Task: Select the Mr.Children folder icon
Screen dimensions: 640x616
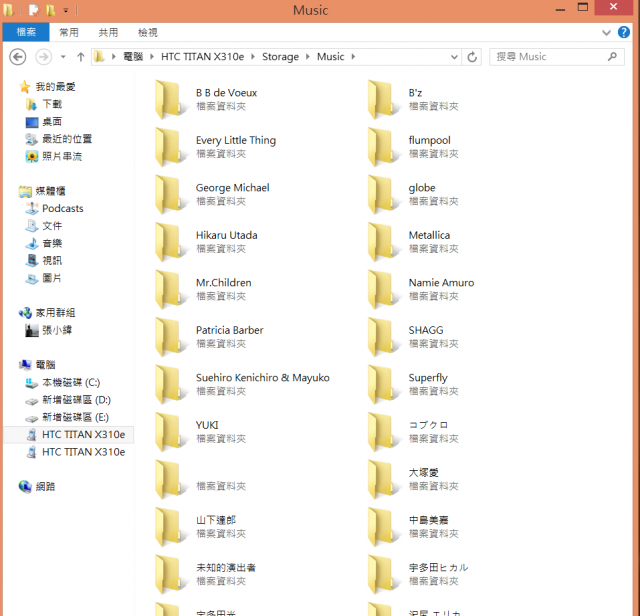Action: click(x=169, y=289)
